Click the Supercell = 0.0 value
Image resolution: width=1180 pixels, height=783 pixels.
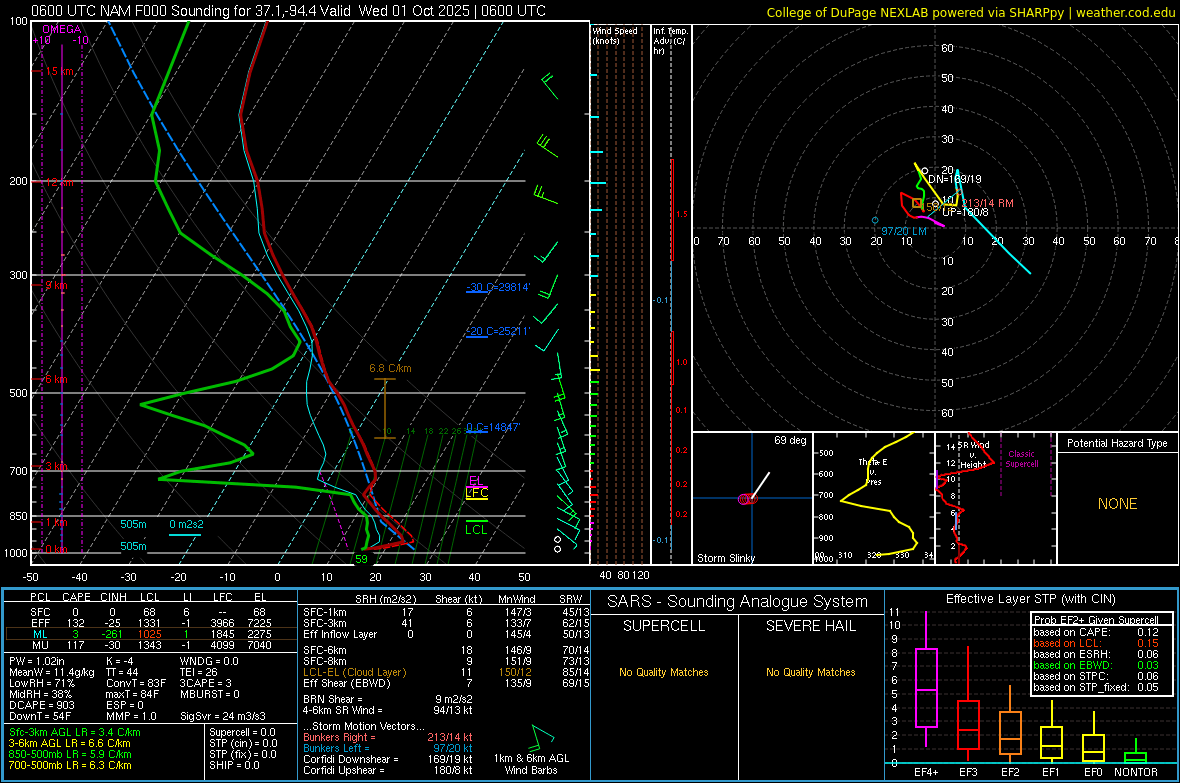242,732
